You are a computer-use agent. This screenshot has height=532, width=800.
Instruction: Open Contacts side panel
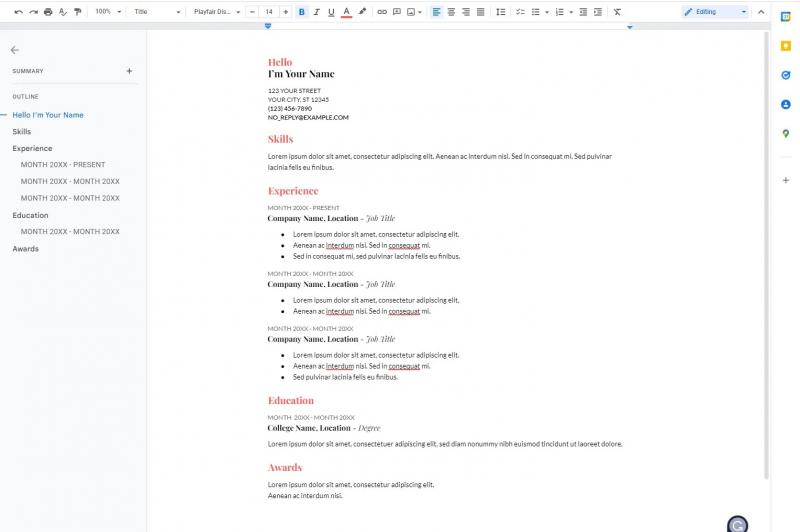point(786,104)
